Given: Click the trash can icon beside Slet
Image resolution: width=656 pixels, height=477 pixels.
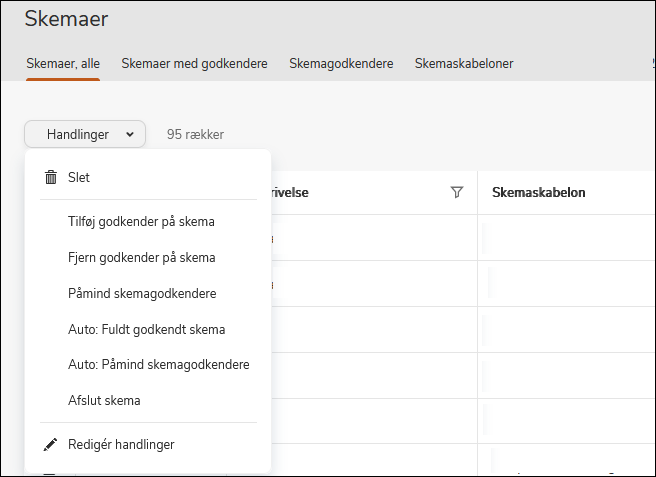Looking at the screenshot, I should (x=51, y=178).
